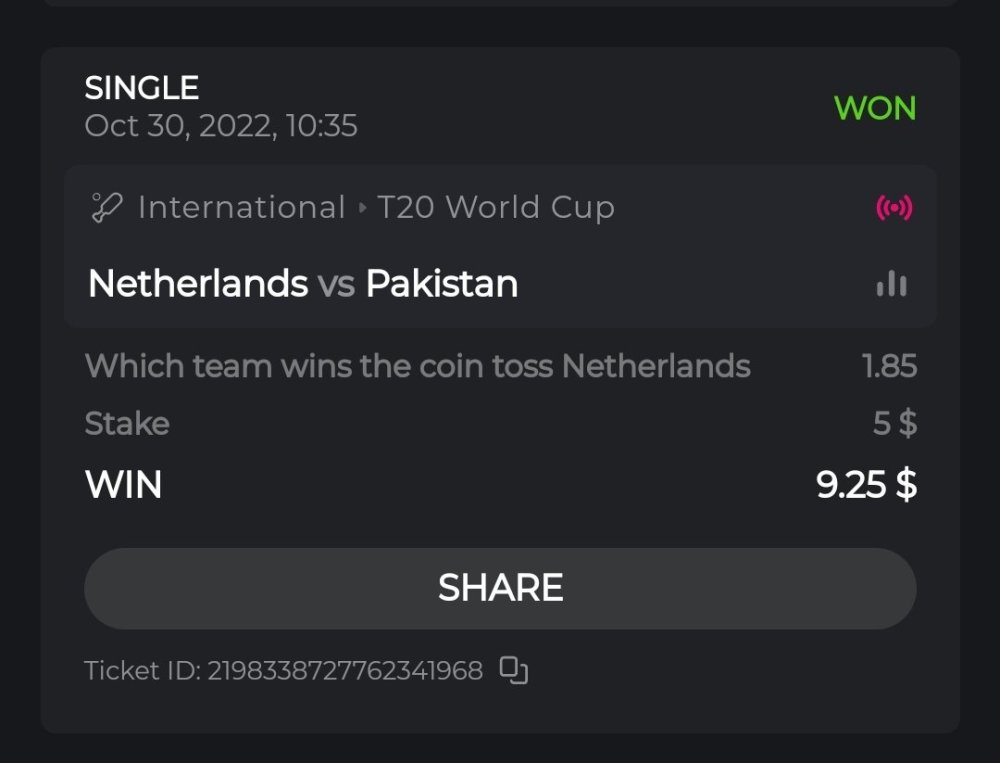Click the live broadcast signal icon

coord(894,208)
